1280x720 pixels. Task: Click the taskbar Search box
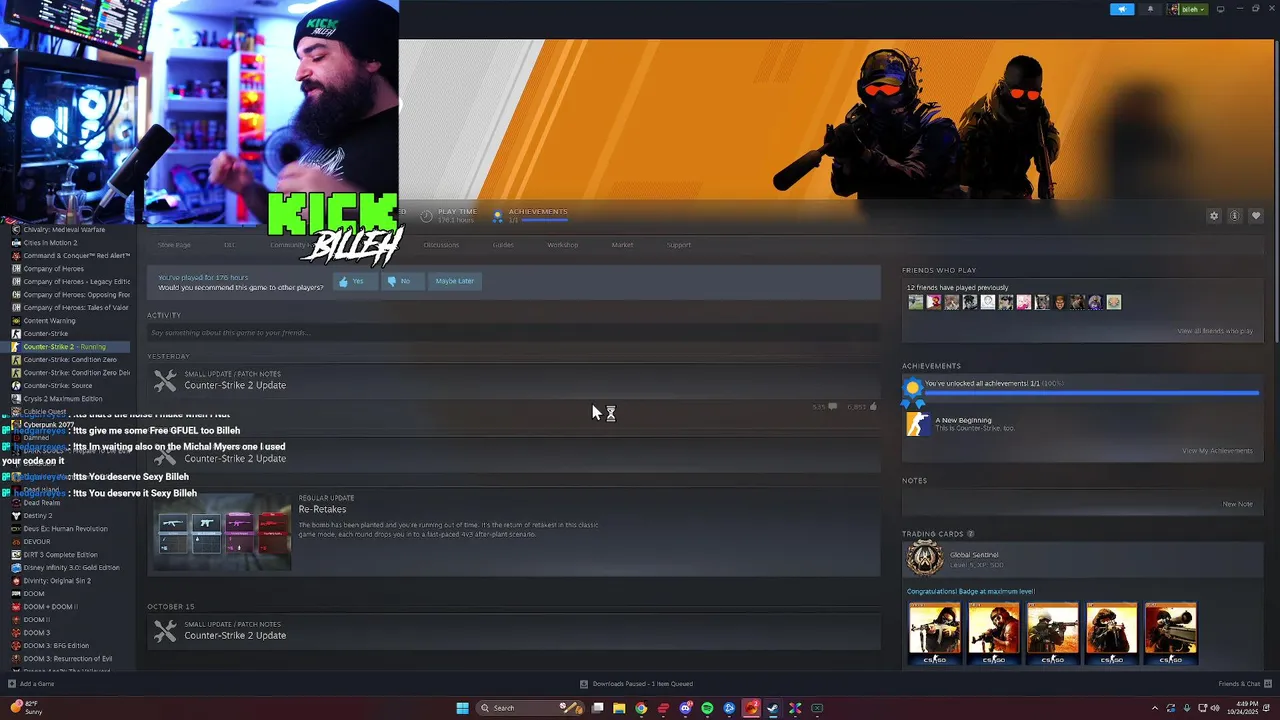point(530,708)
